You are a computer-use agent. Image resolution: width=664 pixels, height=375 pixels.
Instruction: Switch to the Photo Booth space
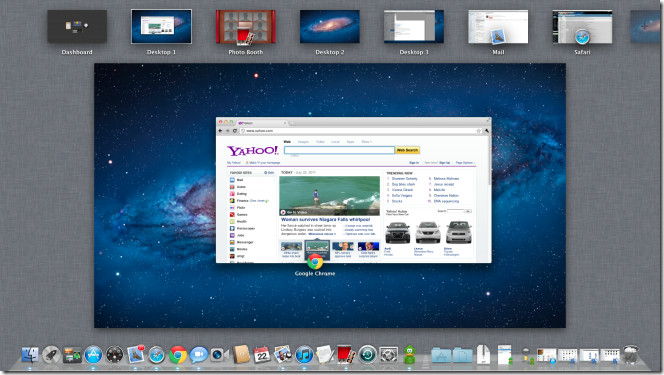pos(246,27)
